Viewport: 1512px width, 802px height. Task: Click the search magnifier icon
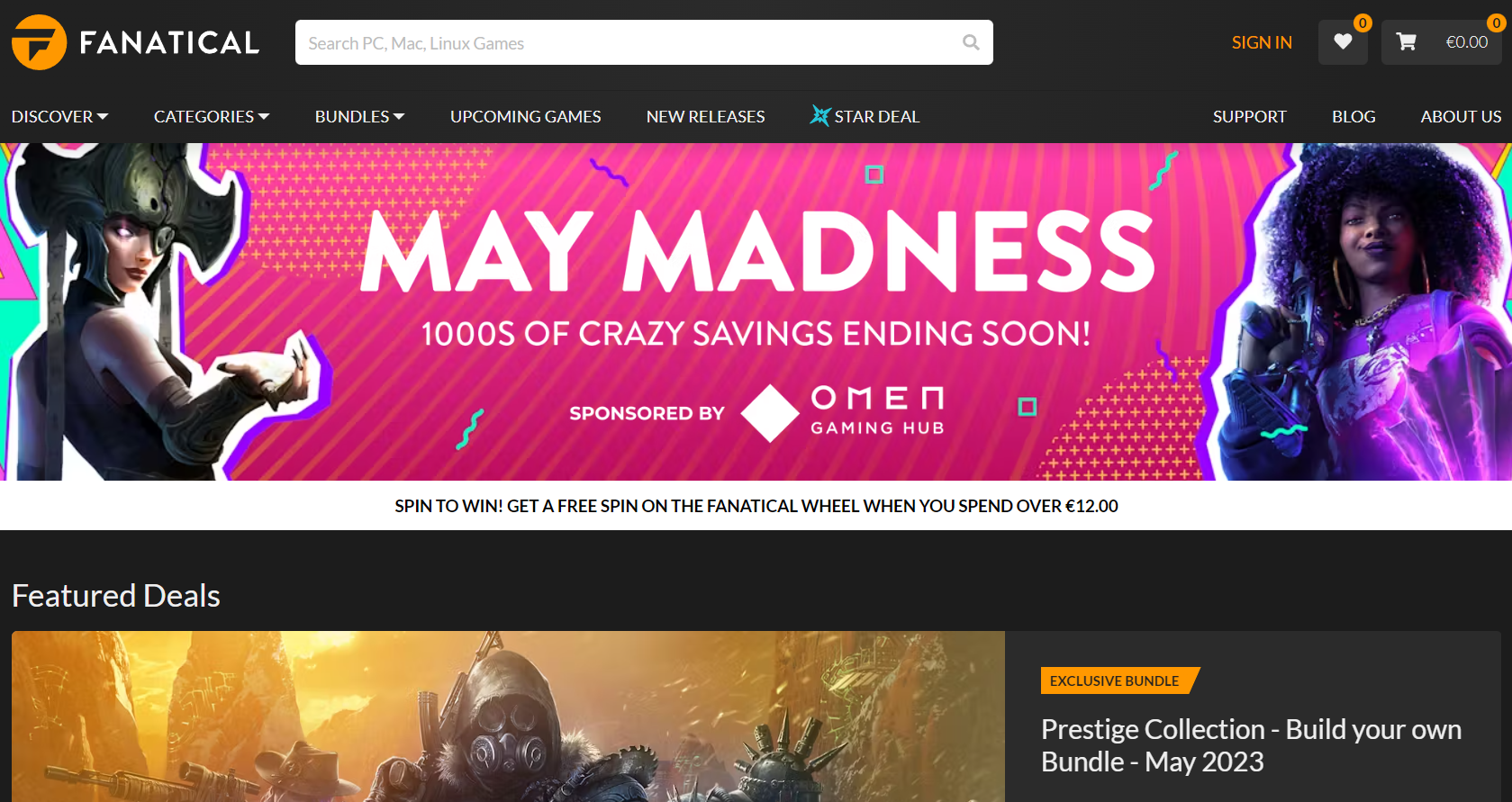click(x=971, y=42)
